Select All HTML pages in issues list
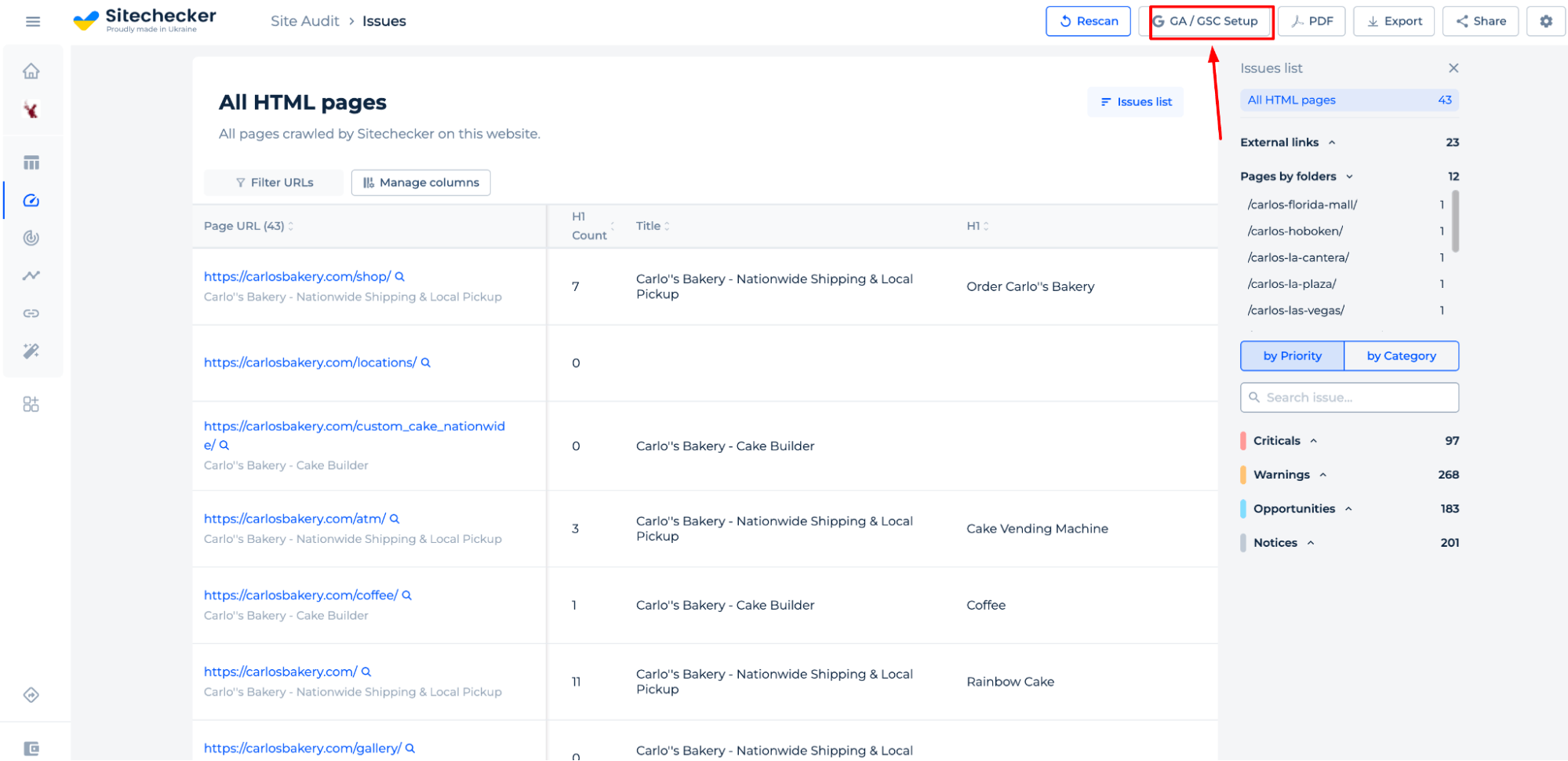Image resolution: width=1568 pixels, height=761 pixels. [1349, 100]
